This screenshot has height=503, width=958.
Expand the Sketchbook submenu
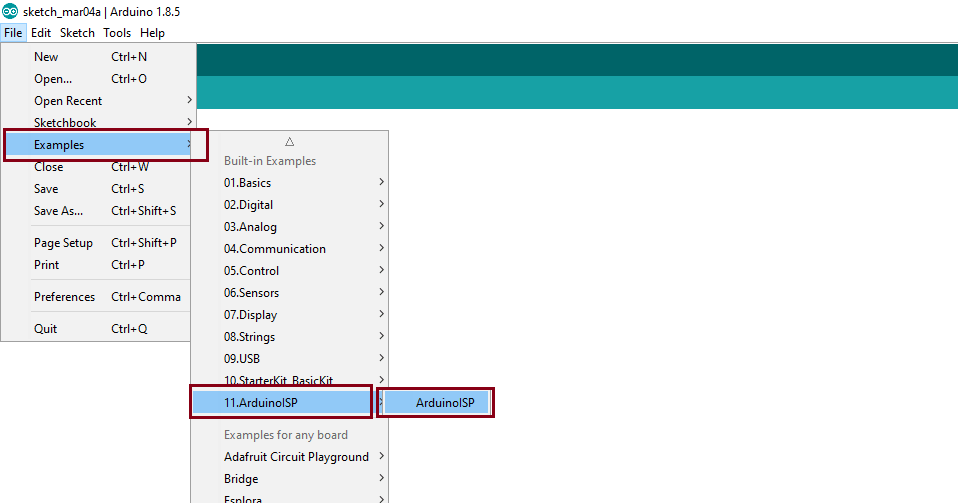click(98, 122)
